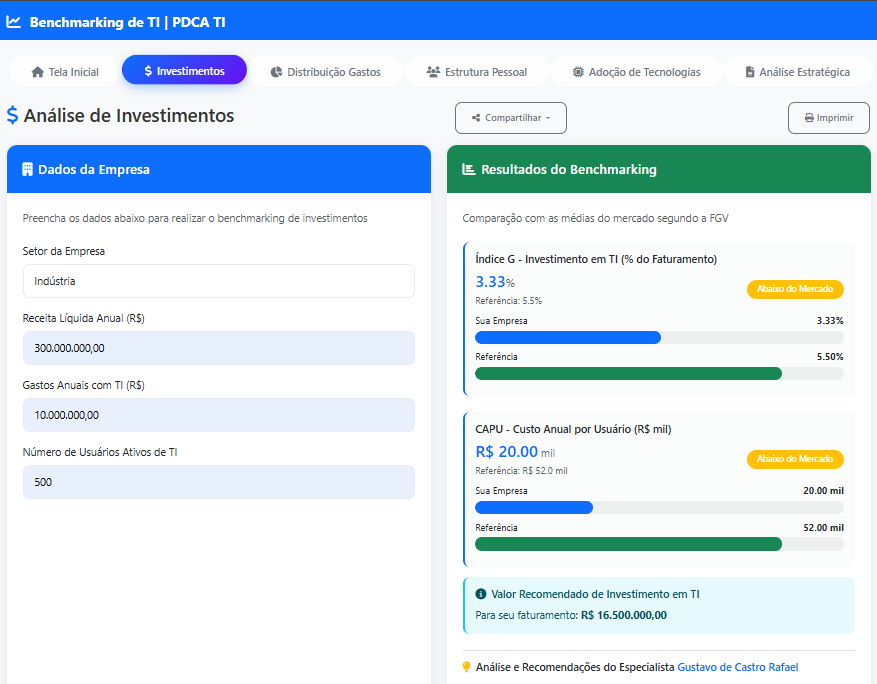This screenshot has height=684, width=877.
Task: Expand the Compartilhar caret arrow
Action: (x=548, y=119)
